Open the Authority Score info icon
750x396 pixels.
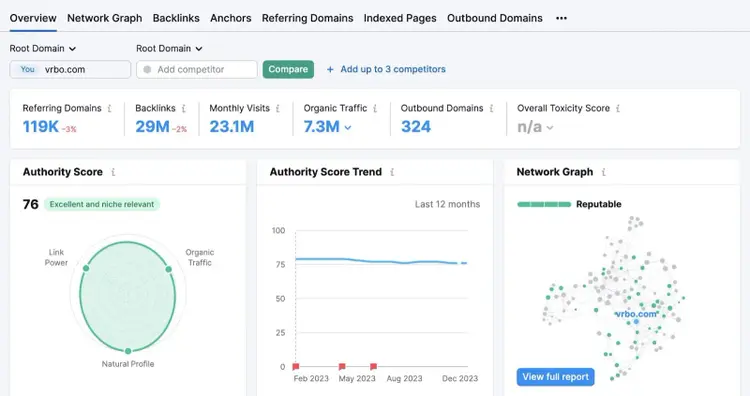coord(113,172)
